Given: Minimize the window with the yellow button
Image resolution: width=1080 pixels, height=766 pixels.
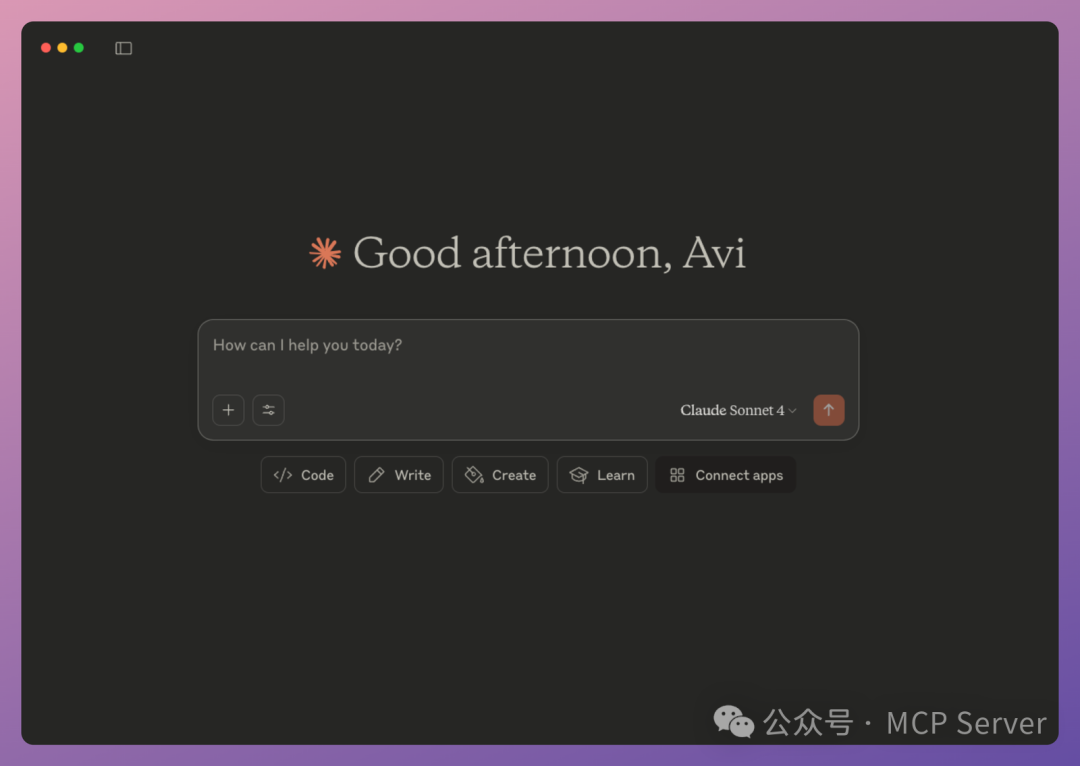Looking at the screenshot, I should [63, 48].
